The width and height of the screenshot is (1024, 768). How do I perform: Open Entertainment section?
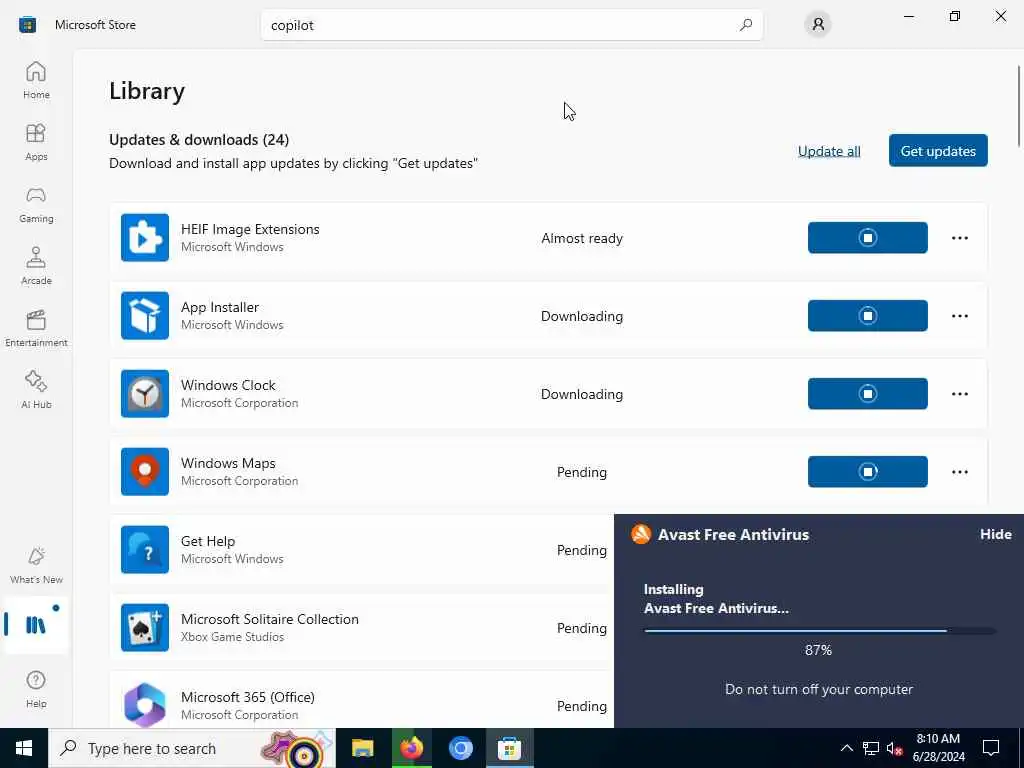pos(36,328)
